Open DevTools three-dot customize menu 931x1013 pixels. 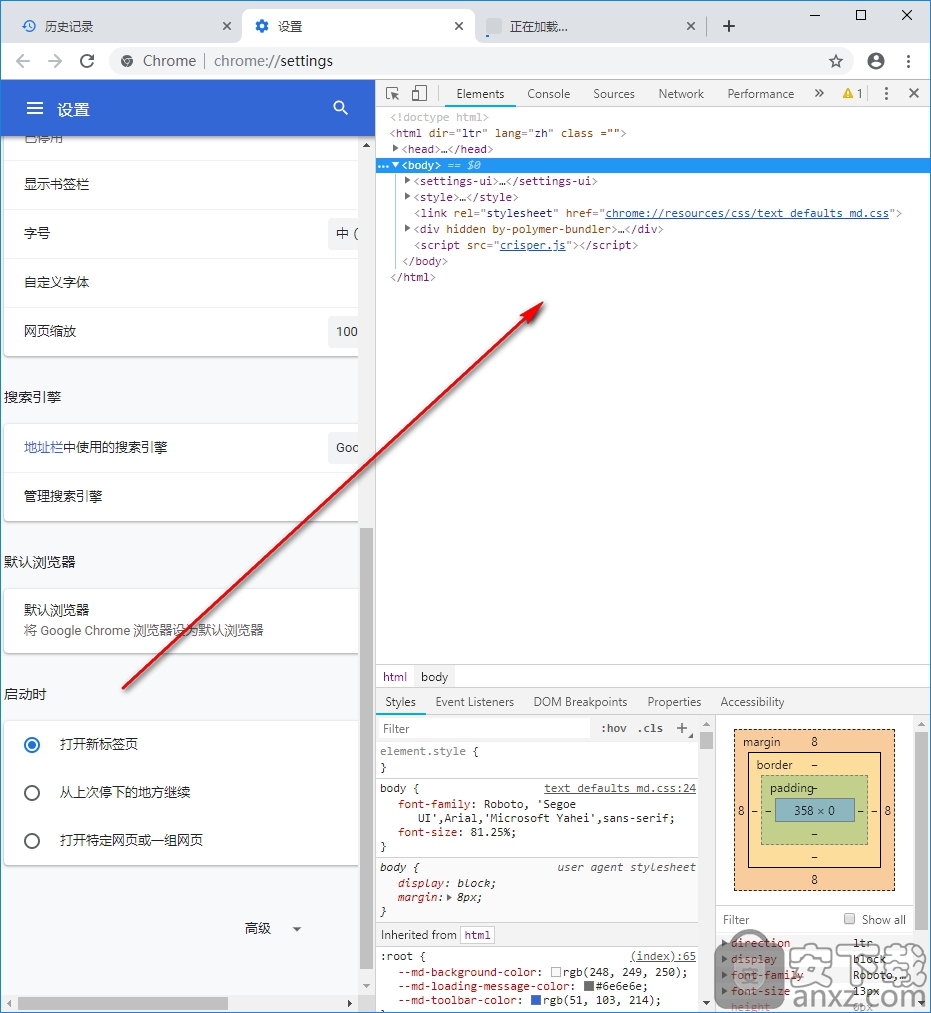[886, 94]
